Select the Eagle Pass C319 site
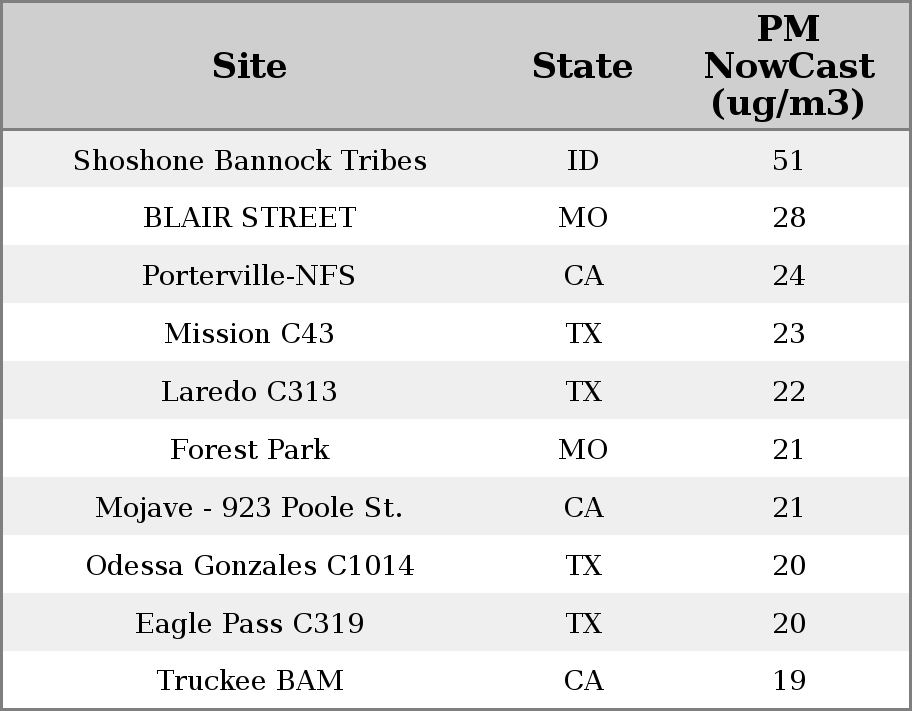912x711 pixels. point(249,624)
